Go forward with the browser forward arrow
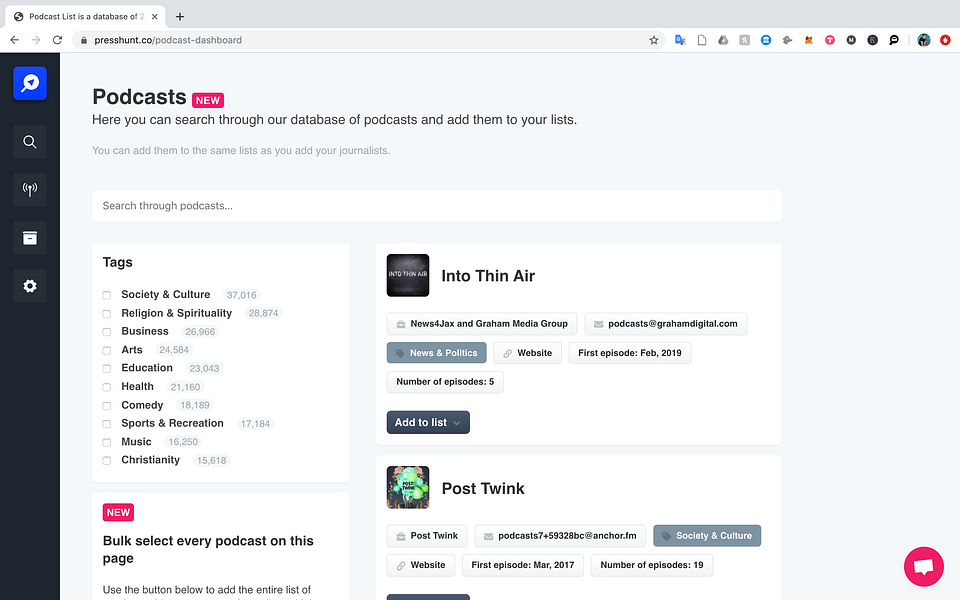960x600 pixels. coord(36,40)
